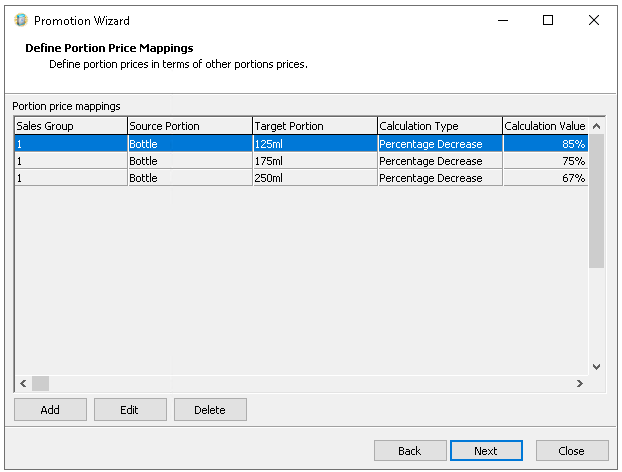Click the Calculation Value column header
The height and width of the screenshot is (472, 622).
tap(545, 126)
